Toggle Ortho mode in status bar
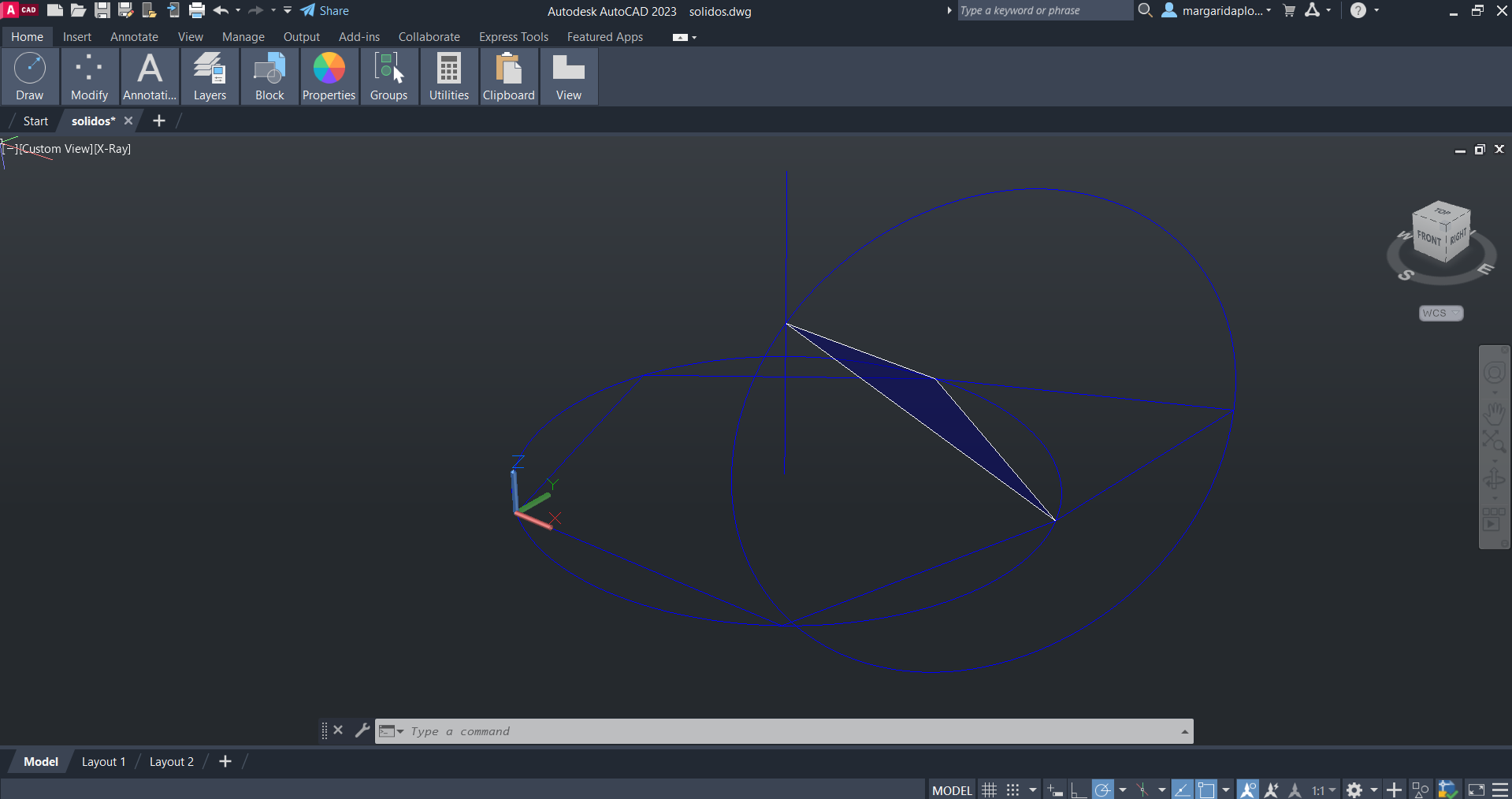Viewport: 1512px width, 799px height. point(1079,790)
